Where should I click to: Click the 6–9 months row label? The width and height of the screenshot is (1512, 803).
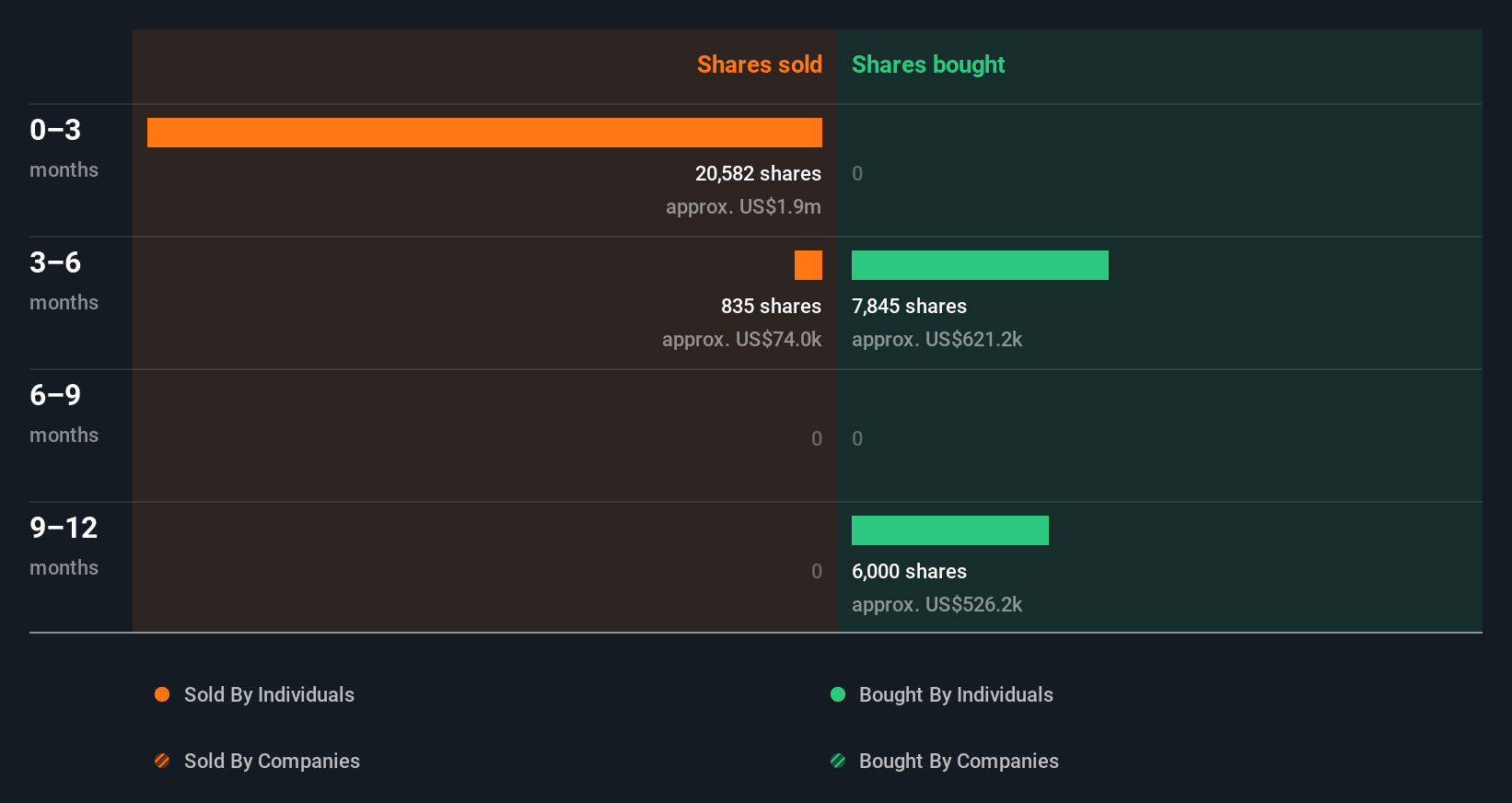(x=64, y=413)
